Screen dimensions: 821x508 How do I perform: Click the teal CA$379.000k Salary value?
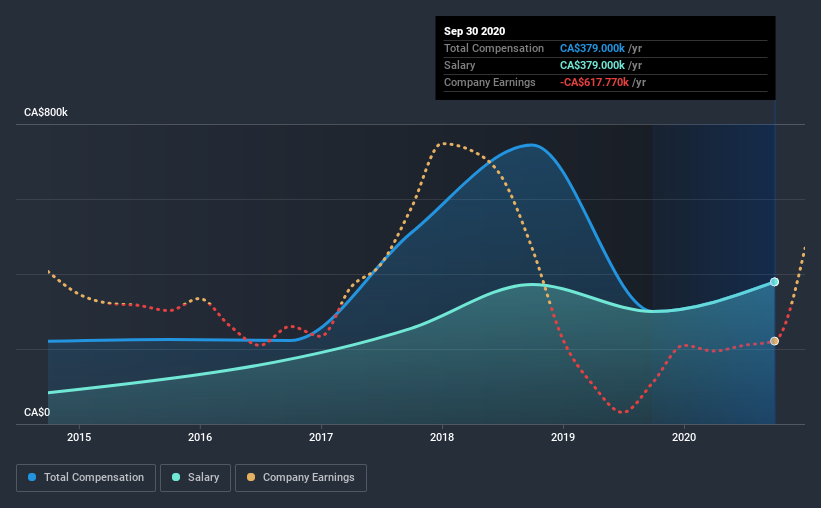tap(592, 65)
